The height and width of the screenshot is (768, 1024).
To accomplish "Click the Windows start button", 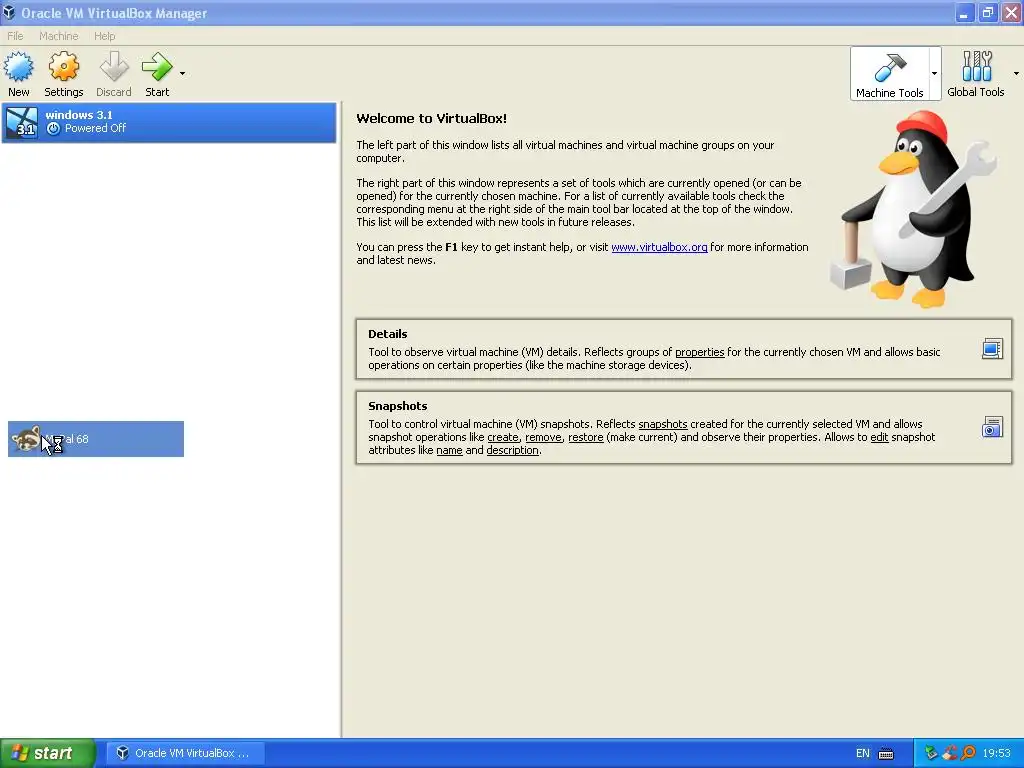I will click(x=48, y=753).
